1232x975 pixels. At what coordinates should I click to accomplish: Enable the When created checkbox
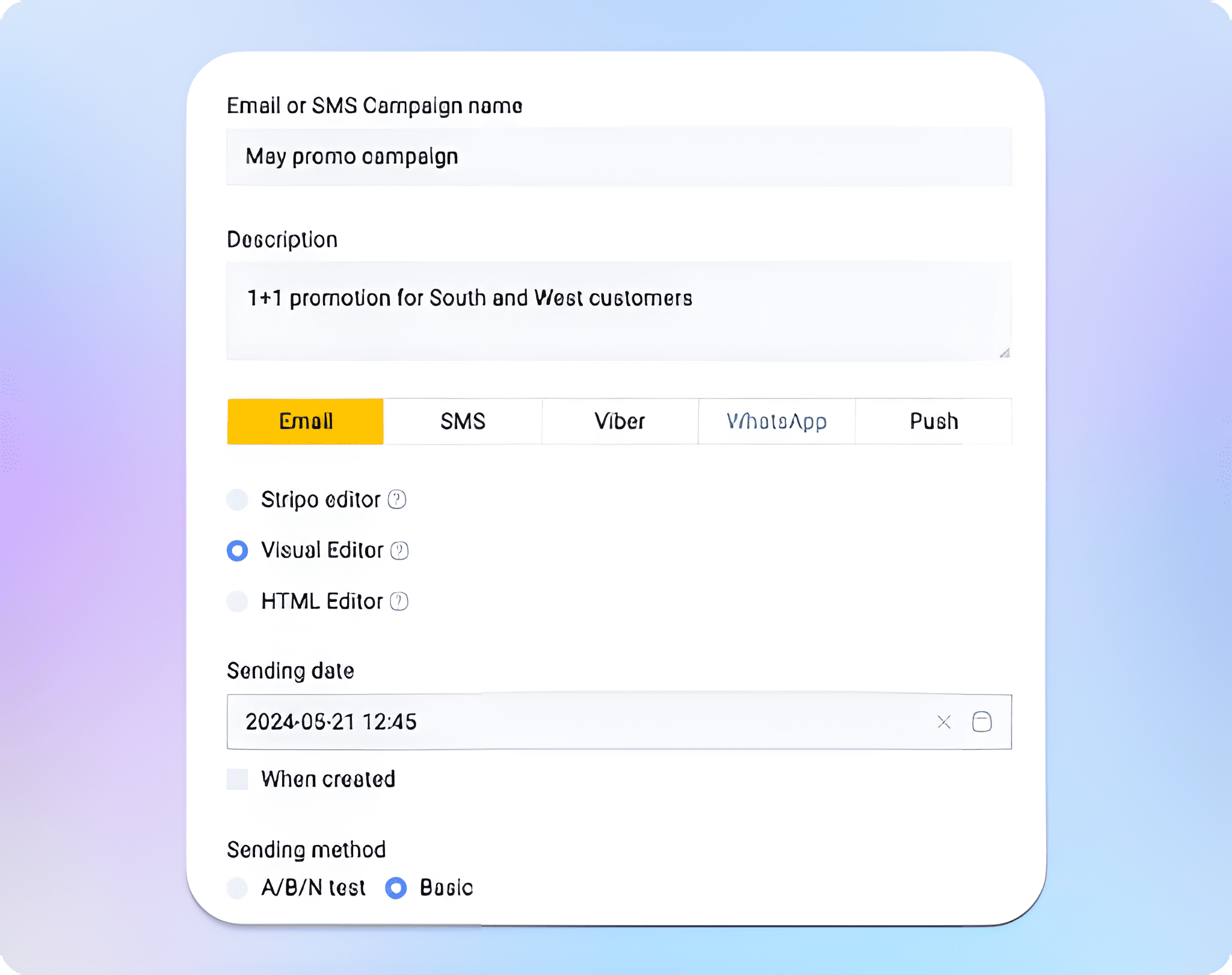click(x=238, y=779)
